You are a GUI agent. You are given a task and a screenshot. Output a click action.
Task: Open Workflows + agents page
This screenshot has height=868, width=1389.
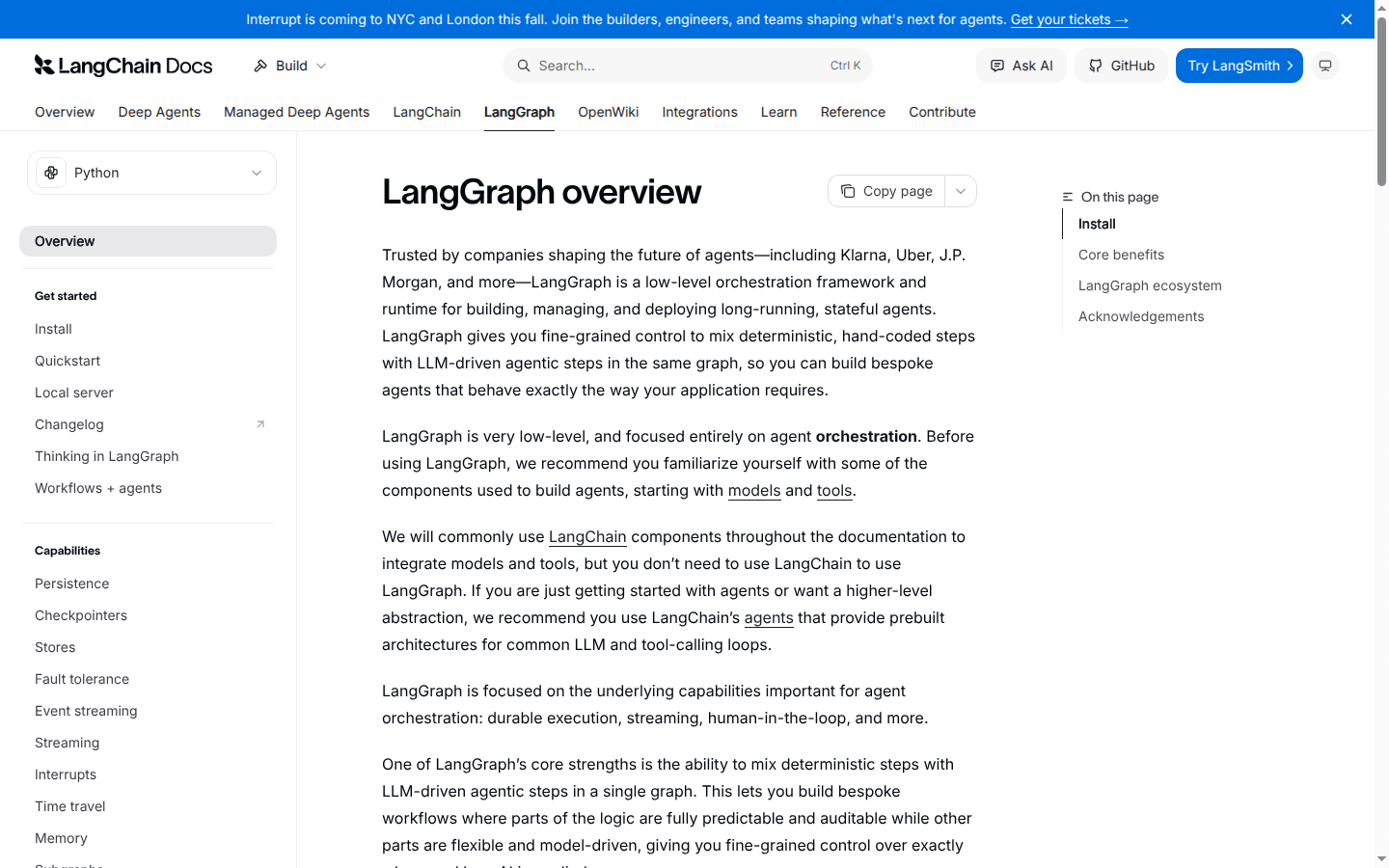(x=98, y=488)
